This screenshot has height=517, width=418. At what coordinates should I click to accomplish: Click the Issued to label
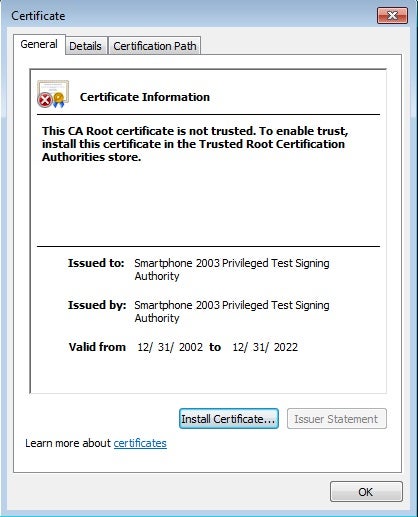(x=96, y=263)
